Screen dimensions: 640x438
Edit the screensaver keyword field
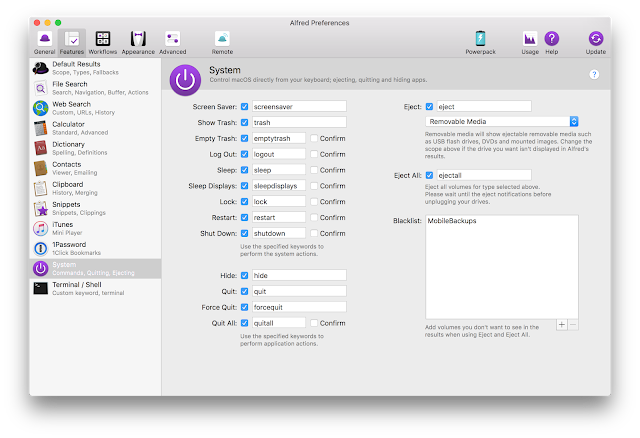299,107
